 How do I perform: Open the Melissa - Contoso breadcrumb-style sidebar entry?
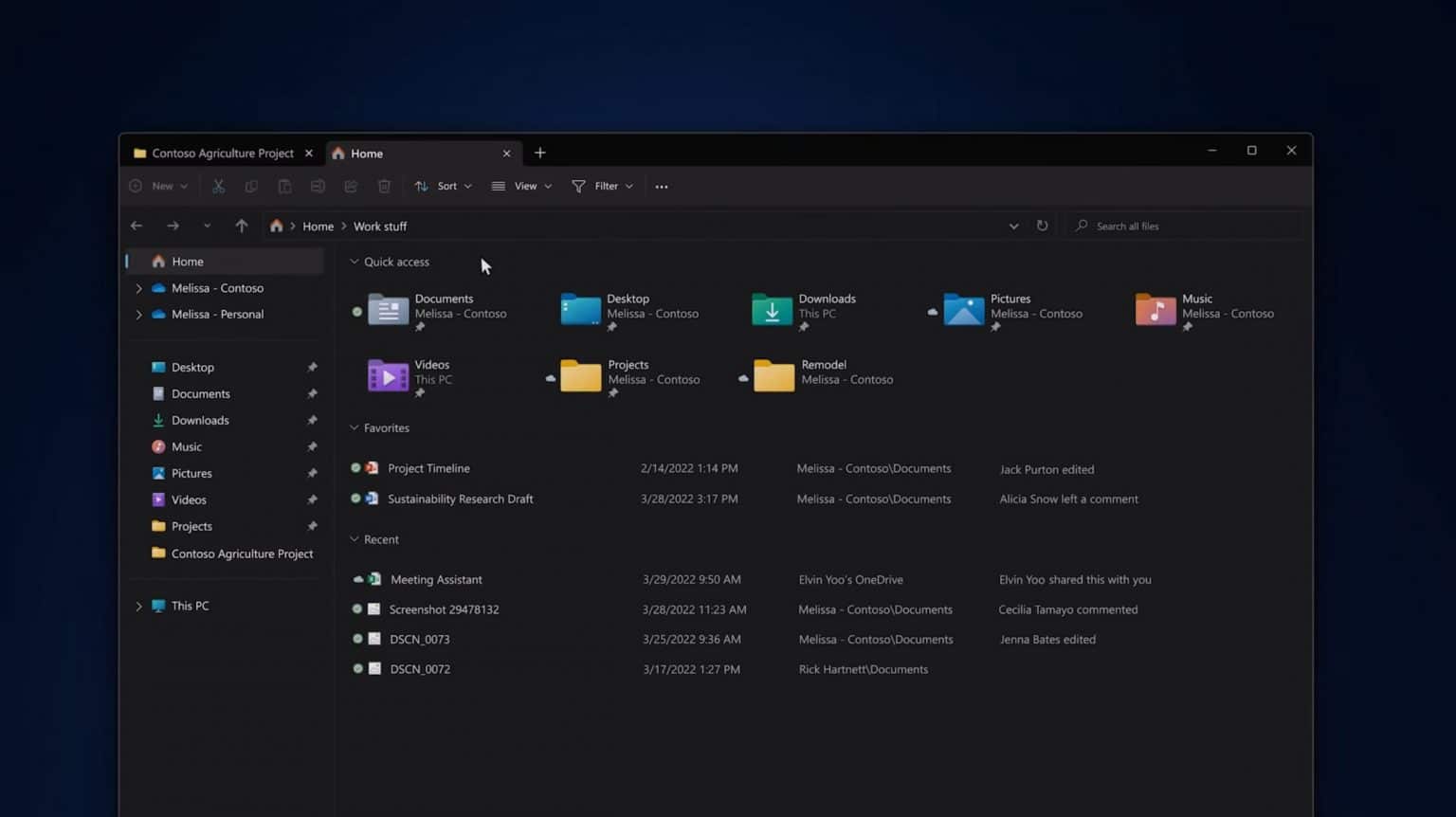[217, 288]
